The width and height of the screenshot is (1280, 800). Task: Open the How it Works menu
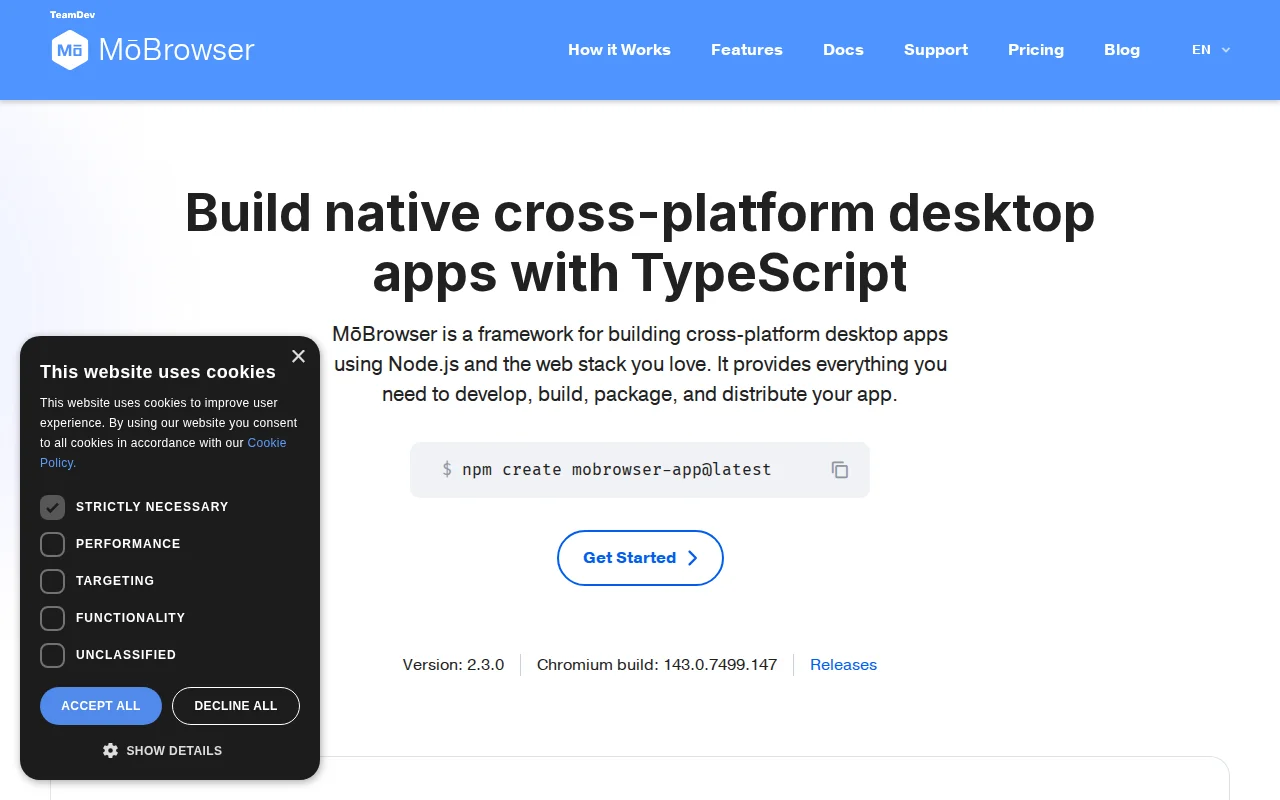click(619, 50)
